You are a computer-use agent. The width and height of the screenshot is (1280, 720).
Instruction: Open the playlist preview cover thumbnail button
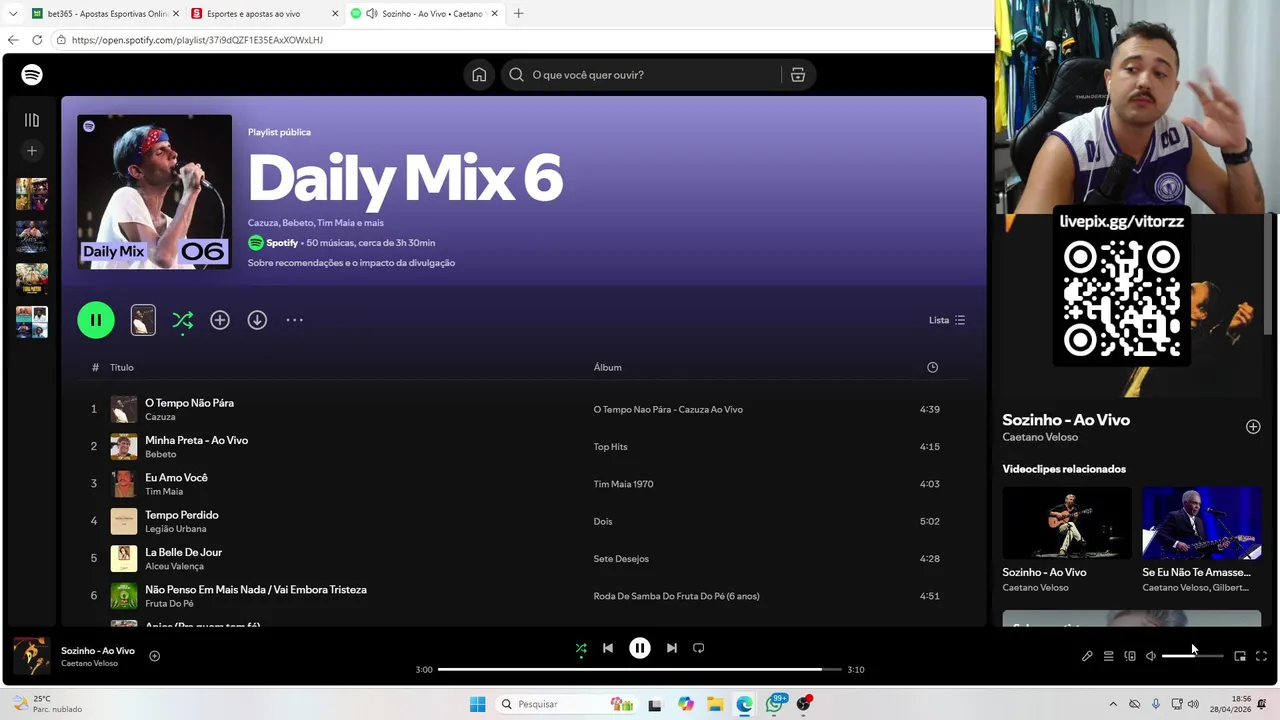143,320
